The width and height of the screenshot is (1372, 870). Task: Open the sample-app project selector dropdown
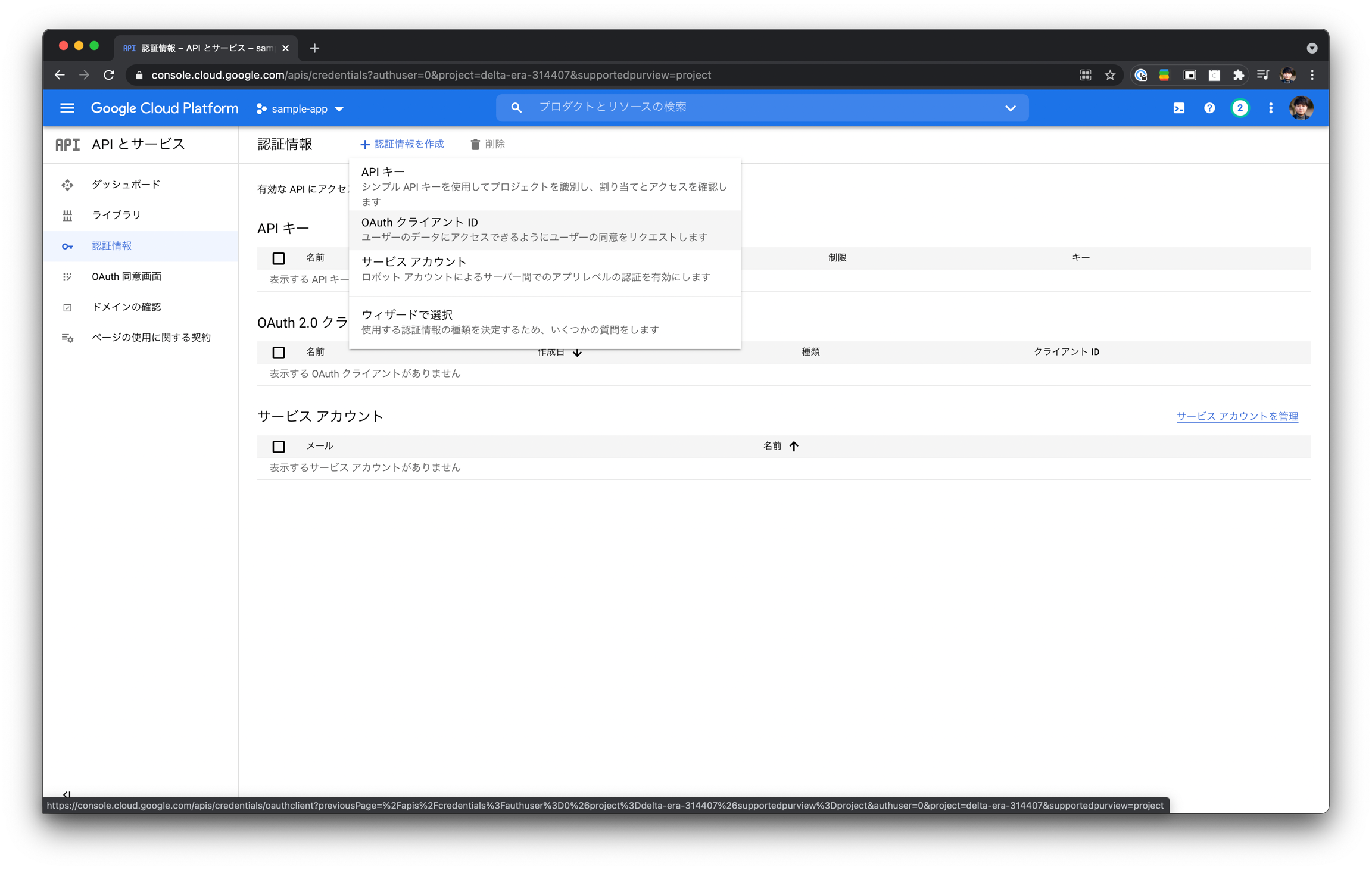click(300, 108)
